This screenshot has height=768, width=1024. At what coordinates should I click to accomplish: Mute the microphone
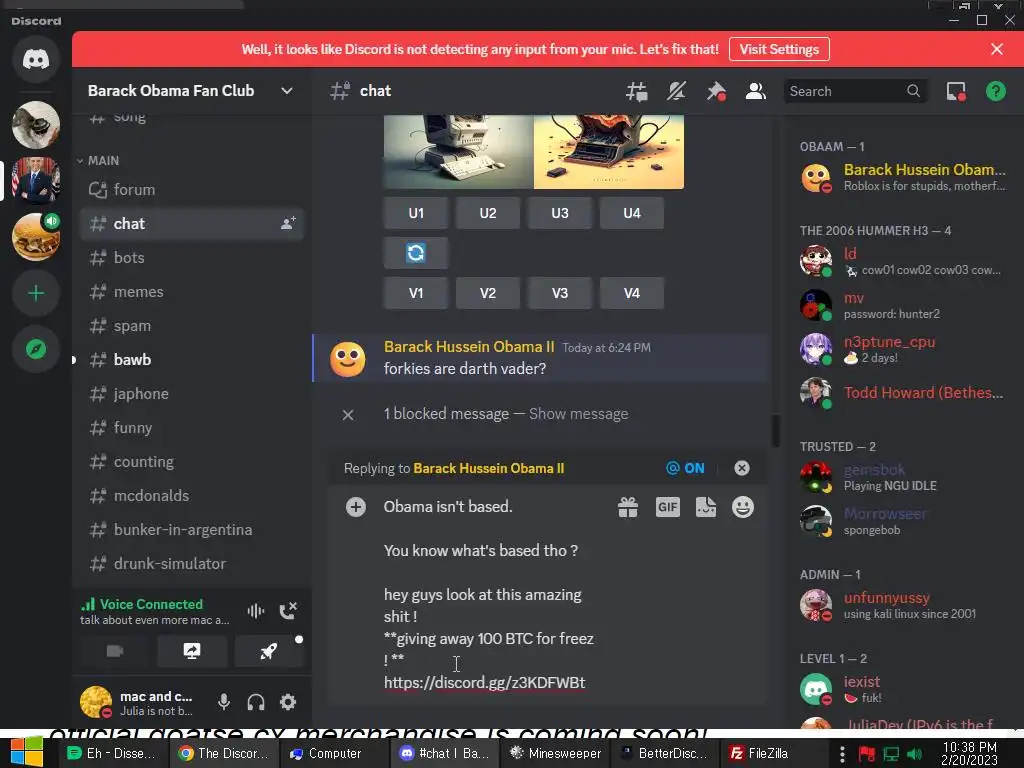(223, 702)
